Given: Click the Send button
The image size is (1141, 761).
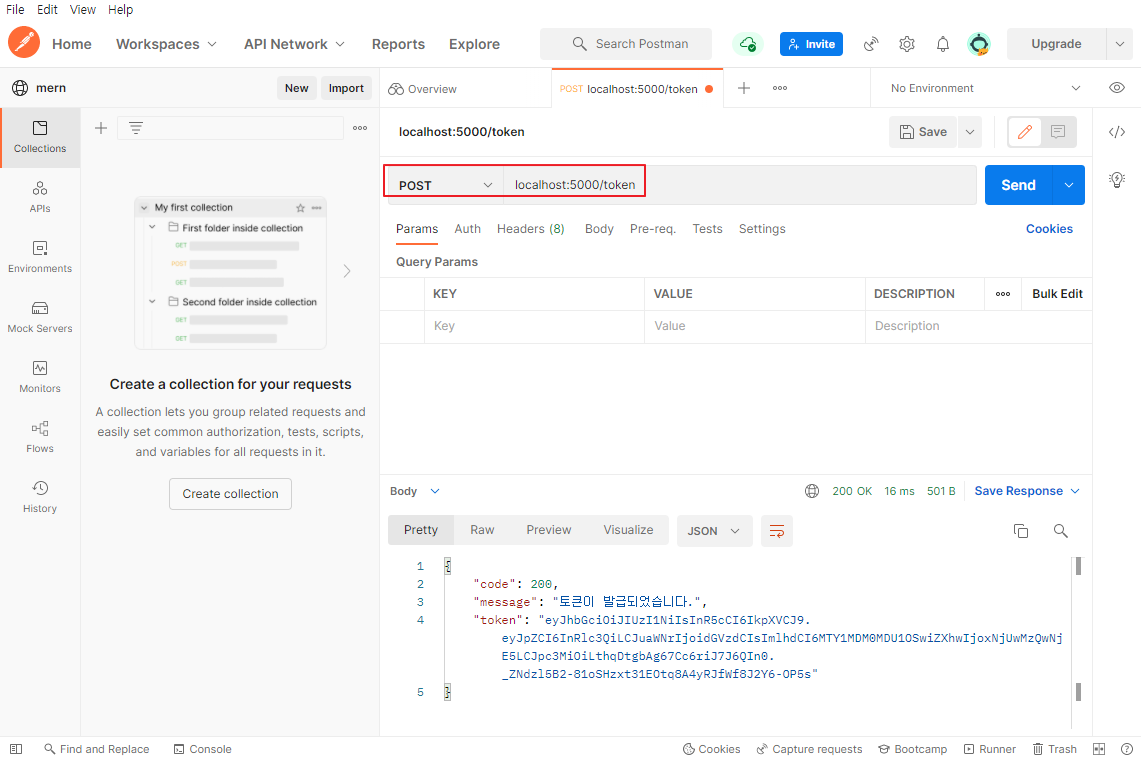Looking at the screenshot, I should click(1018, 185).
